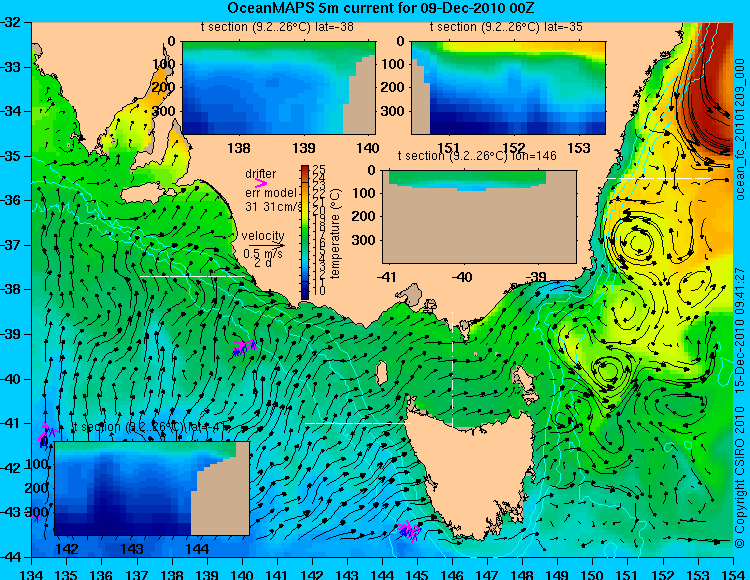Open the temperature section inset for lat=-35

tap(508, 88)
